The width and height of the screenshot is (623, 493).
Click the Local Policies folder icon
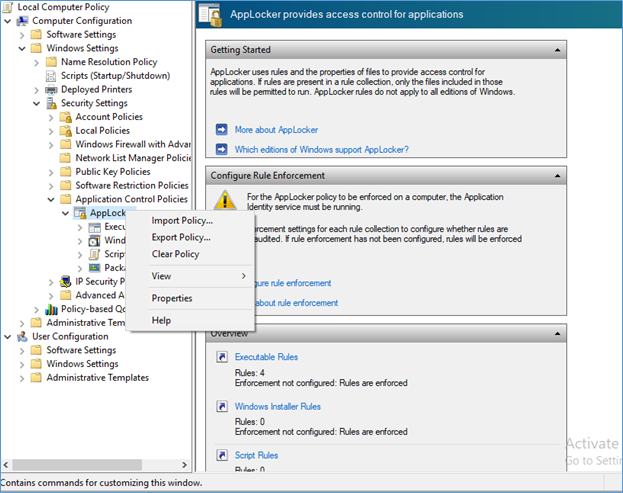[66, 131]
